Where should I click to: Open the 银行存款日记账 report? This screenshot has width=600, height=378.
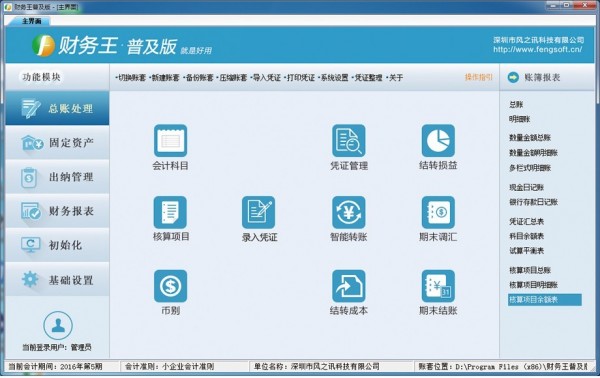533,202
